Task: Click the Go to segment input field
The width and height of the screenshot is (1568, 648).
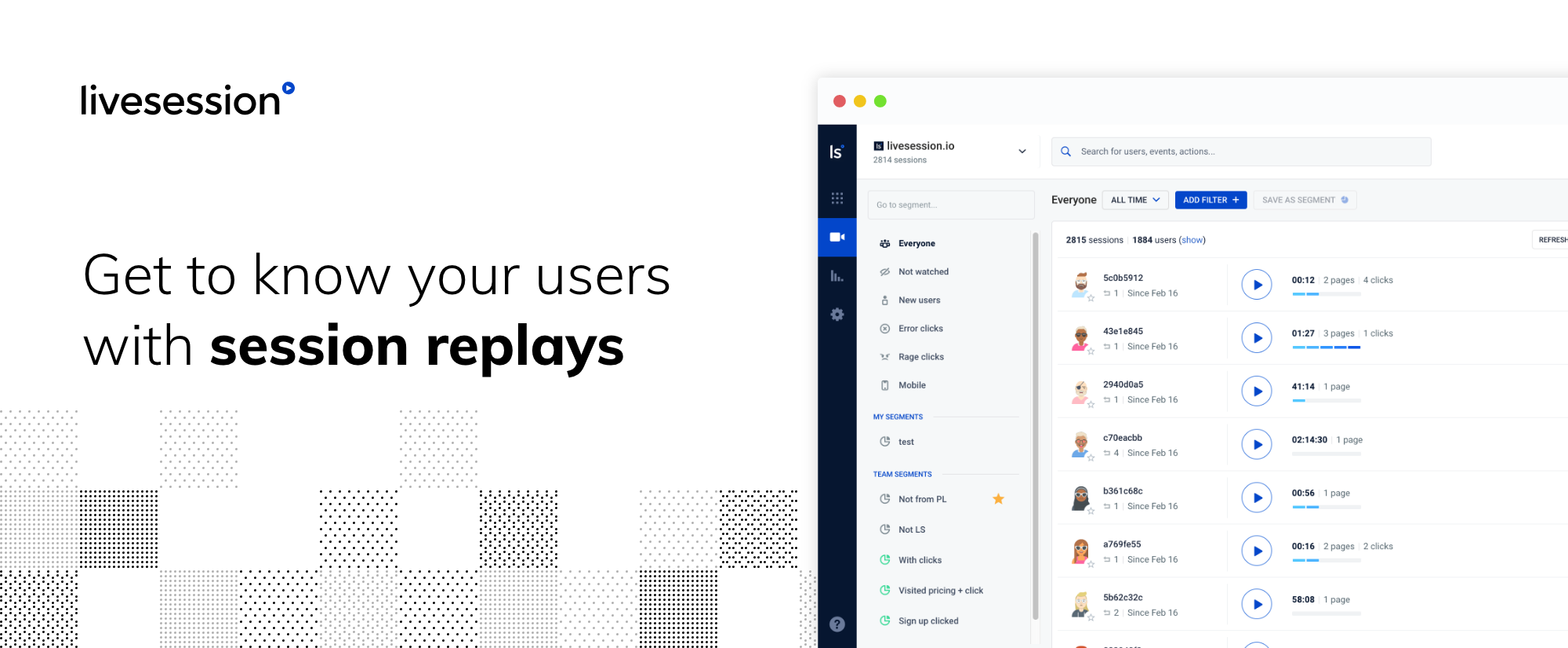Action: pyautogui.click(x=951, y=205)
